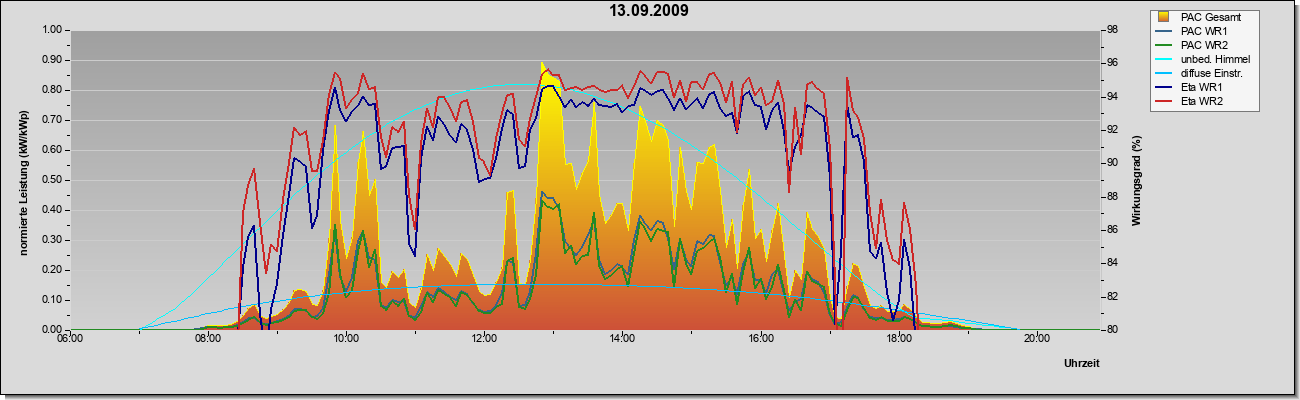The image size is (1300, 400).
Task: Click the 18:00 time axis tick
Action: pos(897,339)
